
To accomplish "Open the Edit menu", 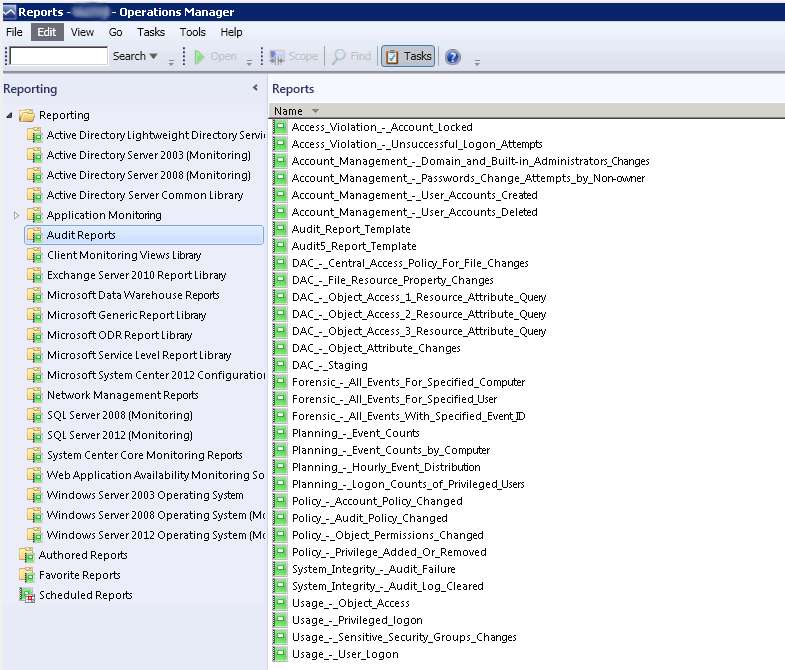I will coord(47,32).
